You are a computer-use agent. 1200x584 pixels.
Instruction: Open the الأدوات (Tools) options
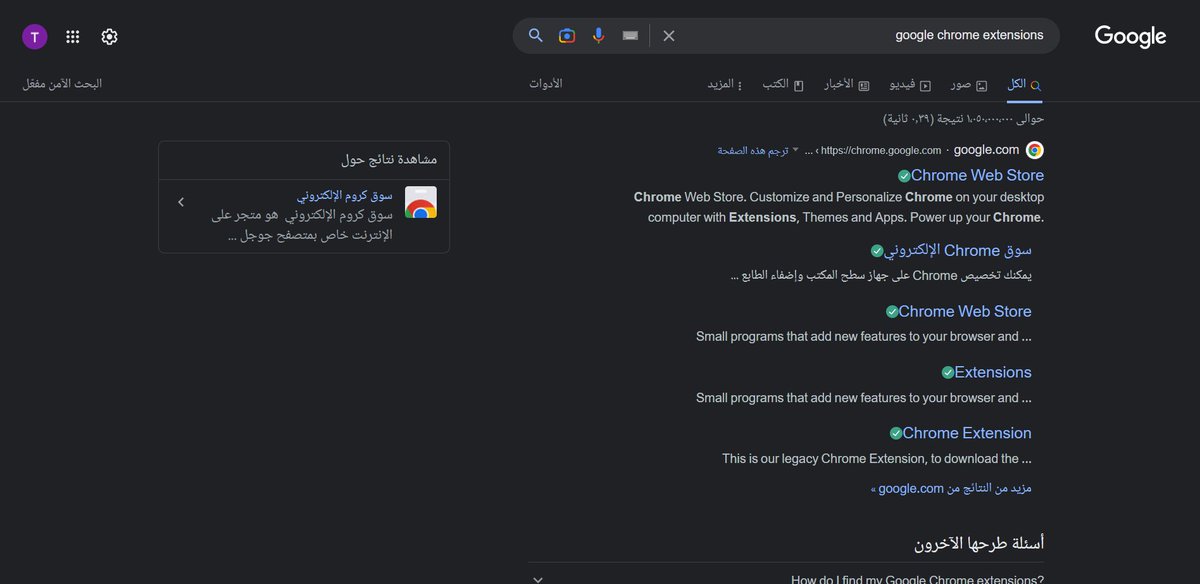pos(546,83)
